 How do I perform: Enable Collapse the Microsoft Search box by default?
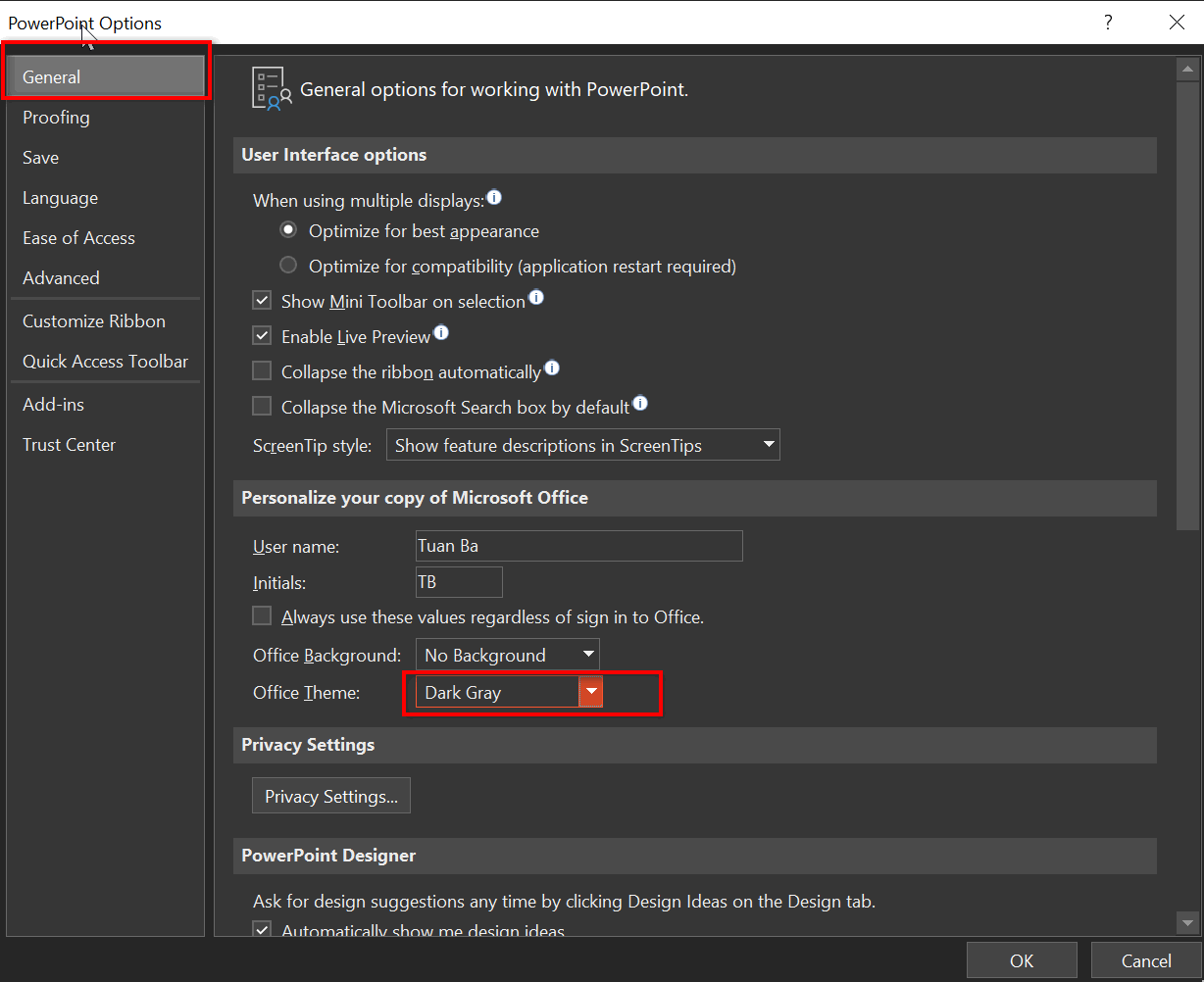click(262, 406)
